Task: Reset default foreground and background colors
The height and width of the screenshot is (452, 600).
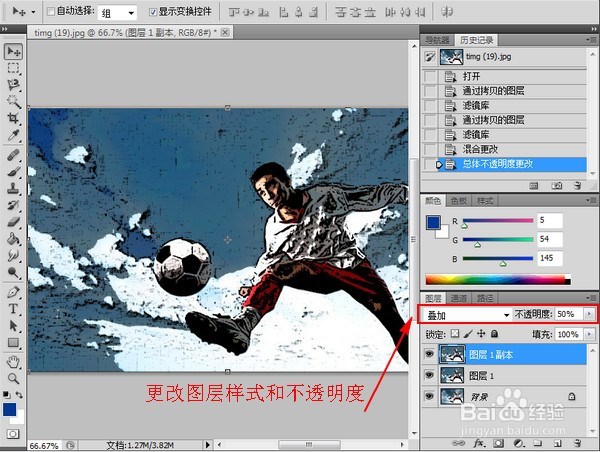Action: click(6, 394)
